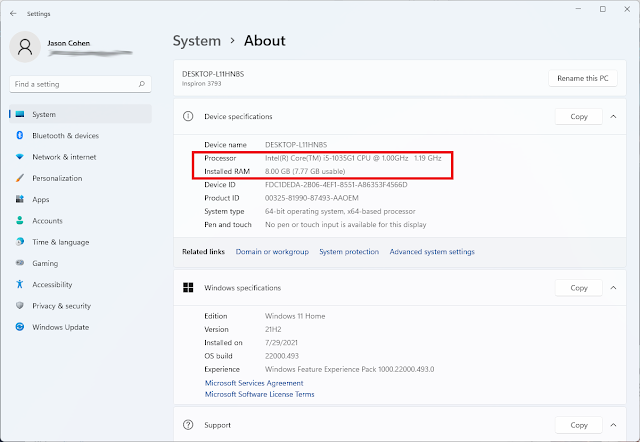The width and height of the screenshot is (640, 442).
Task: Click the question mark icon beside Support
Action: [x=188, y=425]
